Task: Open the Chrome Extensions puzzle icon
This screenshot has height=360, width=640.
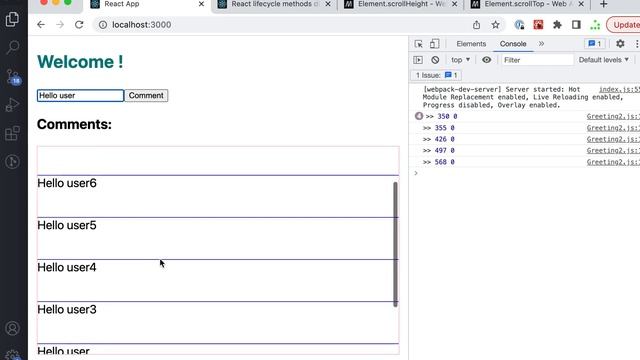Action: (557, 25)
